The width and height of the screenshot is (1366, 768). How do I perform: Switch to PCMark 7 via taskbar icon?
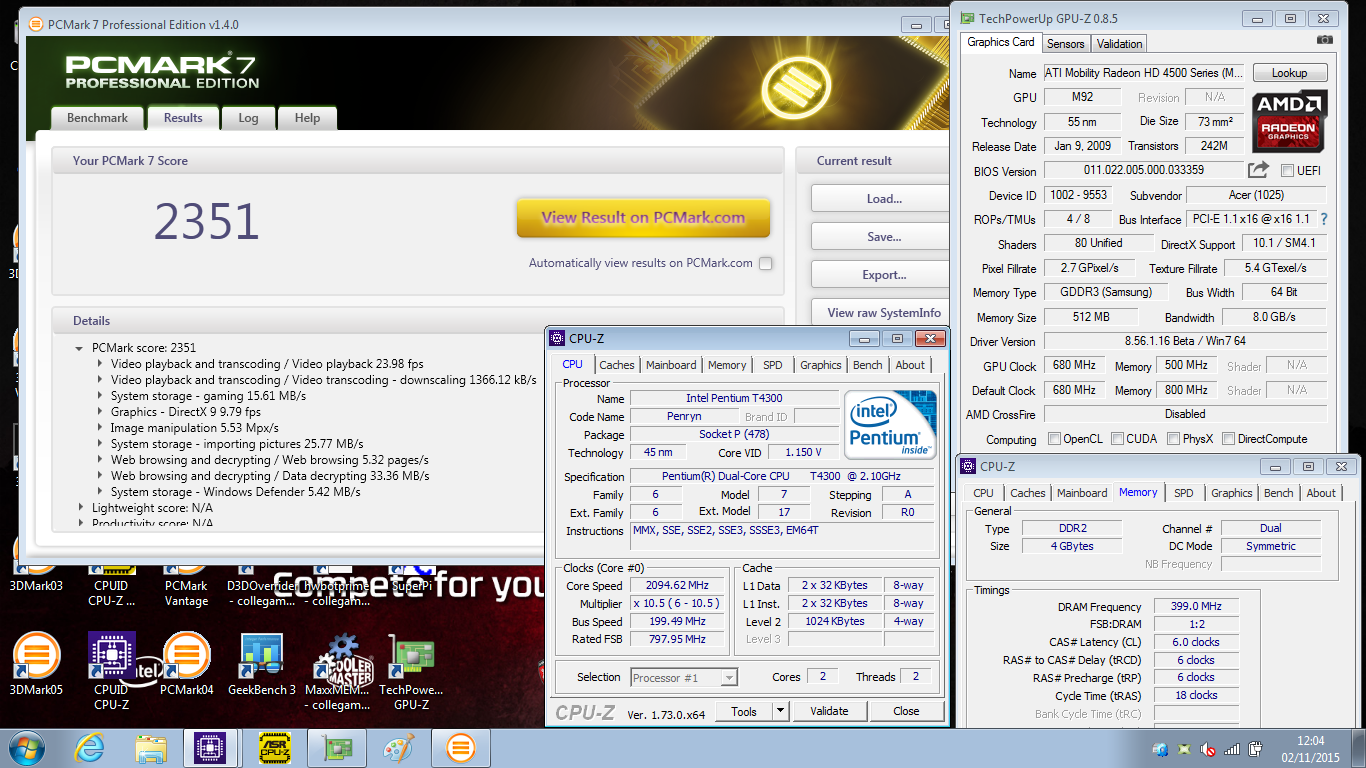(x=460, y=748)
